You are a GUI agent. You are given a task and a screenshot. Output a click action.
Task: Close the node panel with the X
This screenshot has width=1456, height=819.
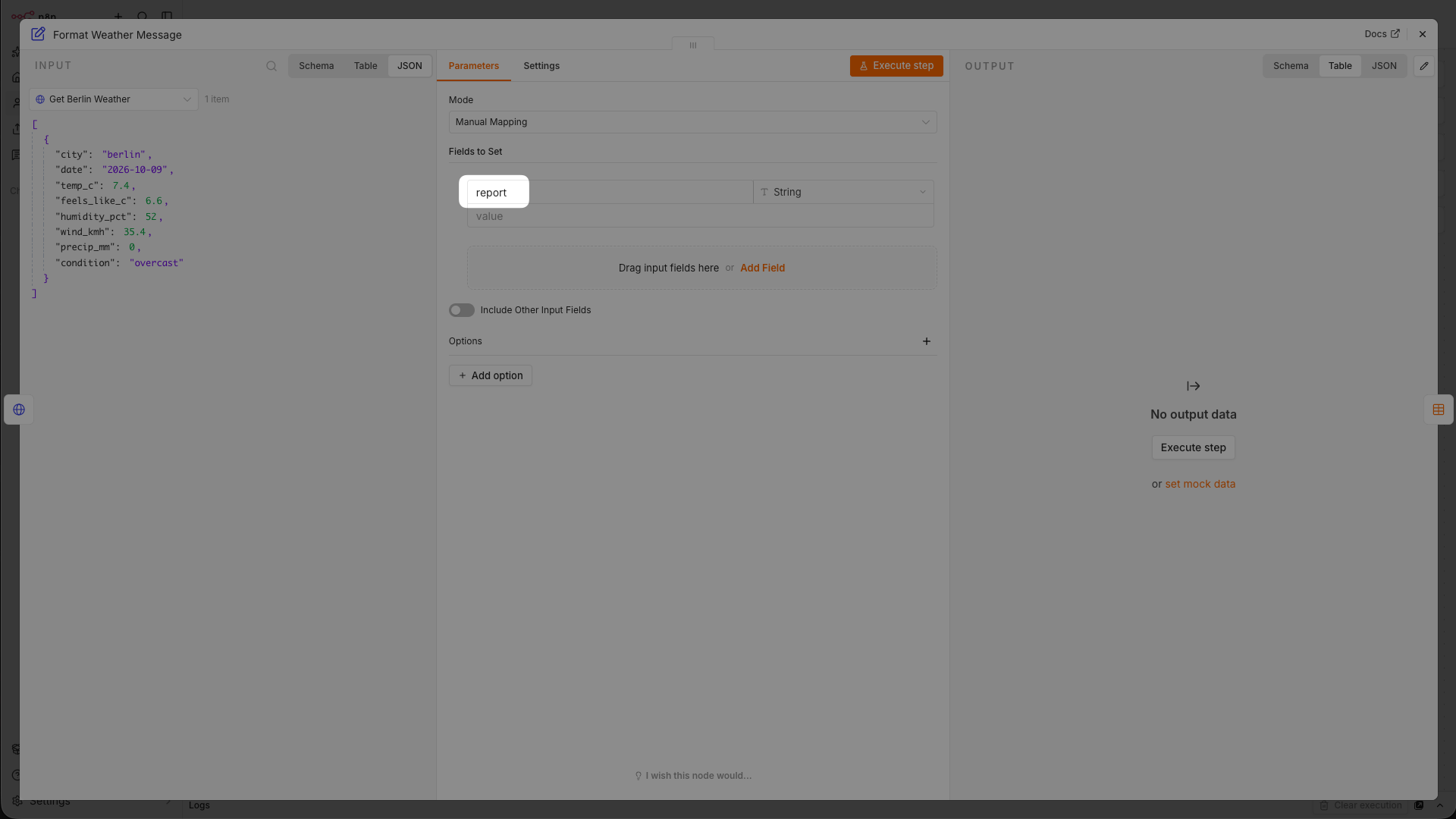pos(1423,34)
